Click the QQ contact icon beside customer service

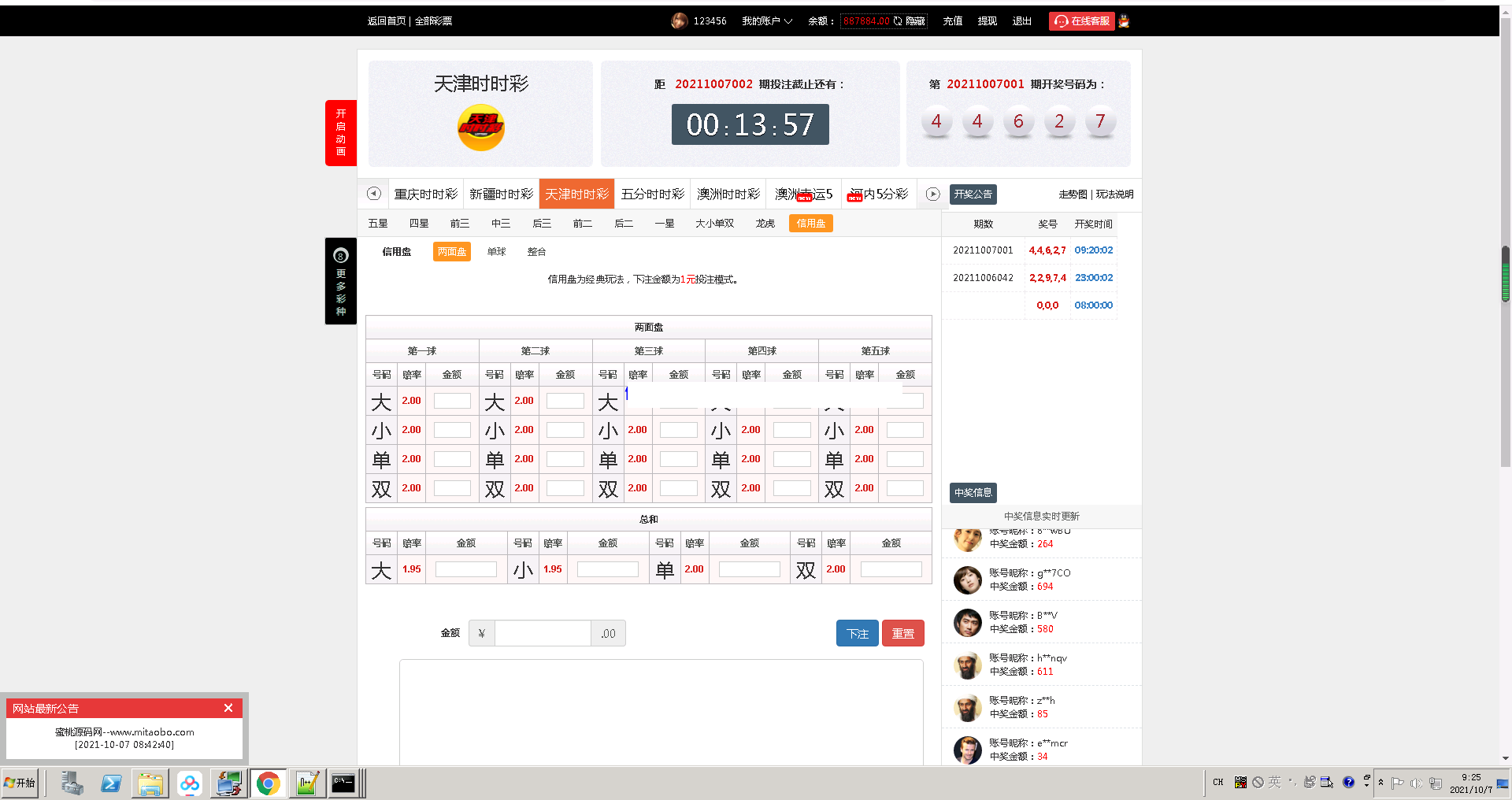pos(1122,21)
